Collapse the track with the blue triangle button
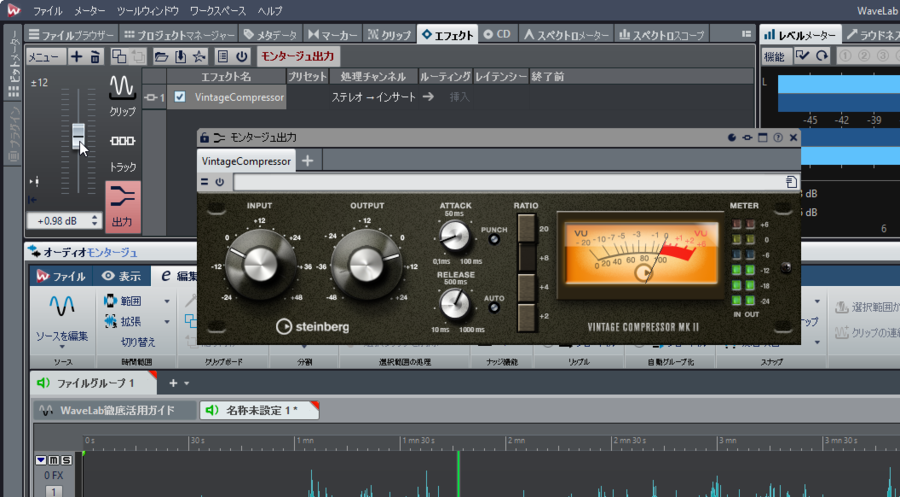This screenshot has width=900, height=497. [x=40, y=460]
